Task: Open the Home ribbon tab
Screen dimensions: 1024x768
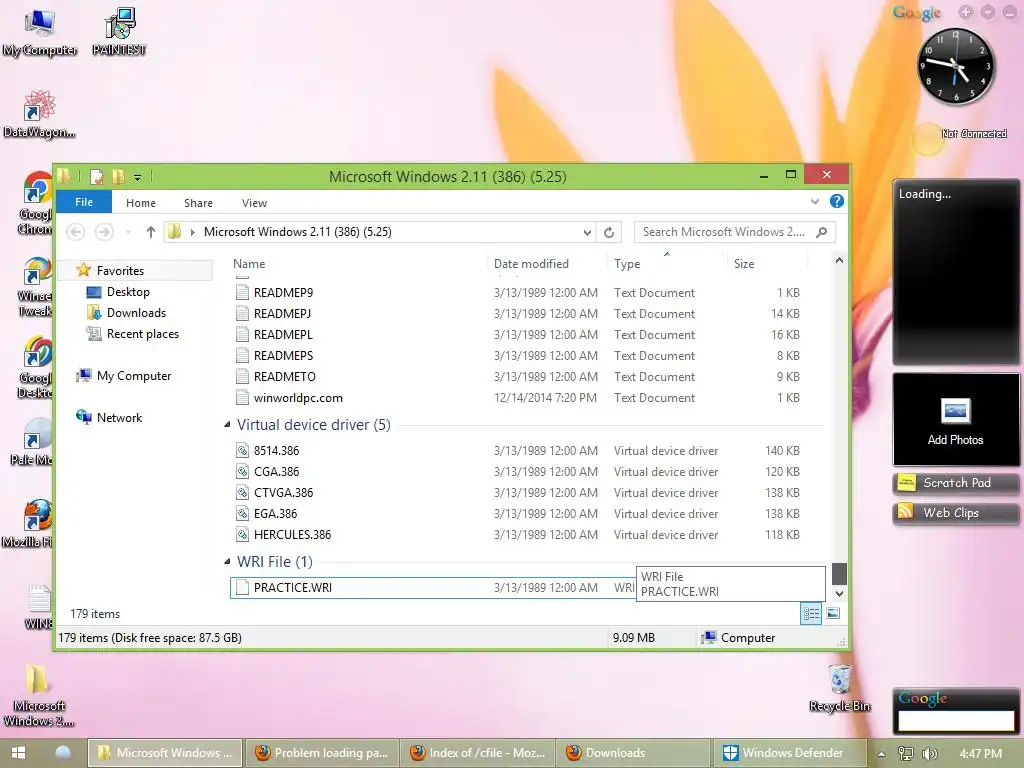Action: pos(140,203)
